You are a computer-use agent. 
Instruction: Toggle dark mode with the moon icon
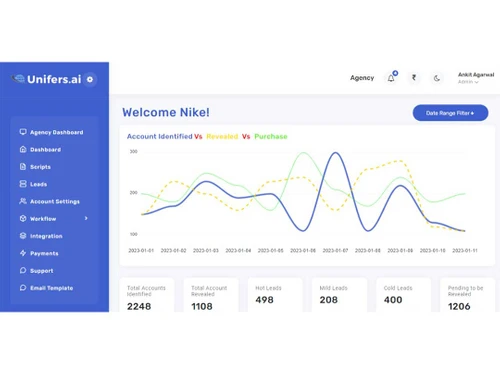pyautogui.click(x=437, y=78)
